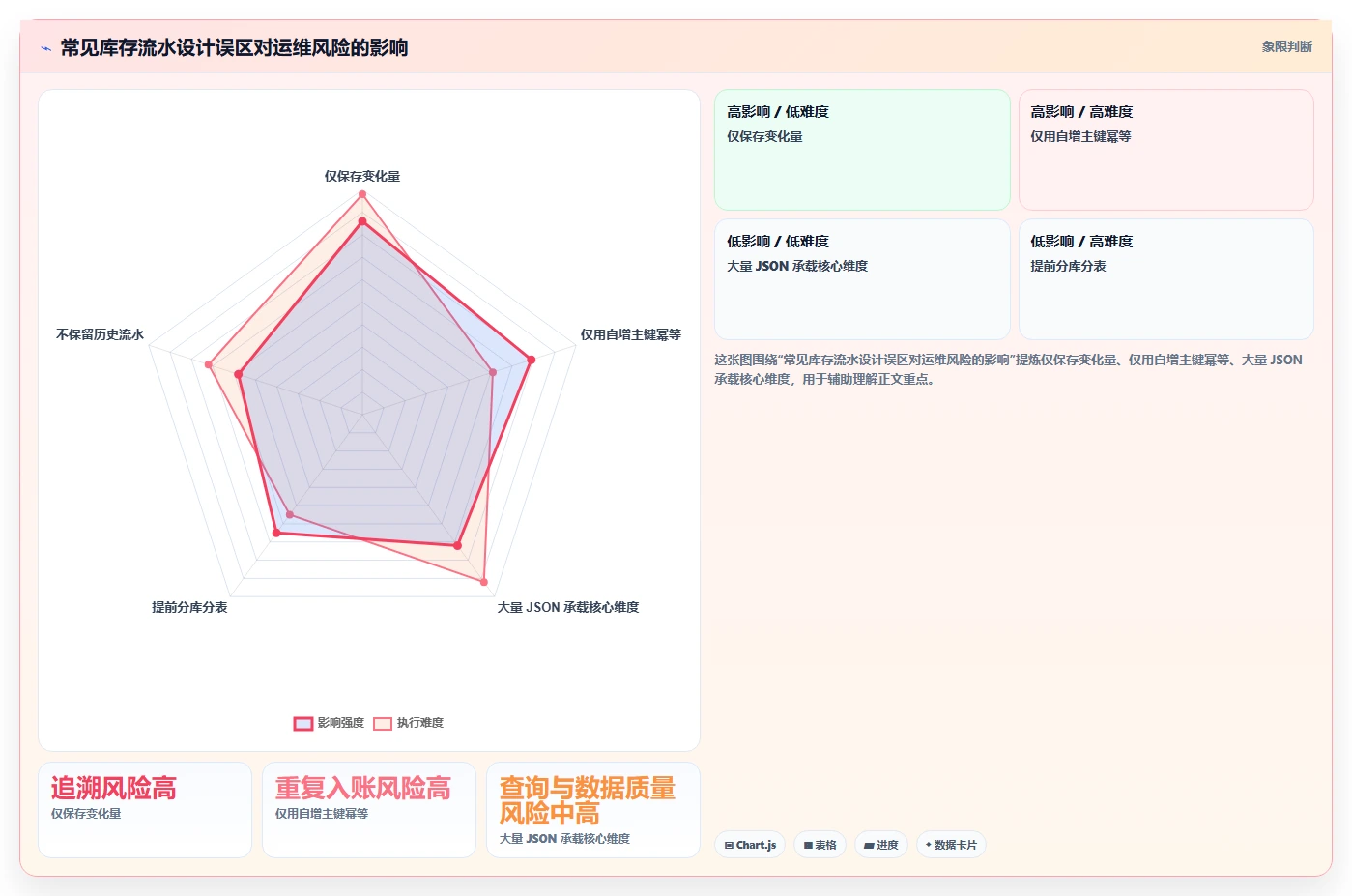Click the 提前分库分表 radar axis label
1352x896 pixels.
click(x=189, y=607)
